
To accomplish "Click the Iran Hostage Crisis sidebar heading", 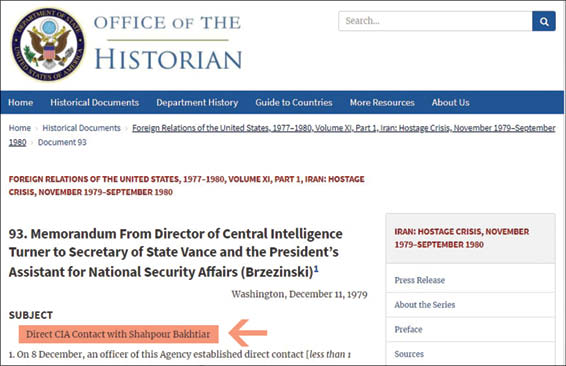I will [462, 238].
